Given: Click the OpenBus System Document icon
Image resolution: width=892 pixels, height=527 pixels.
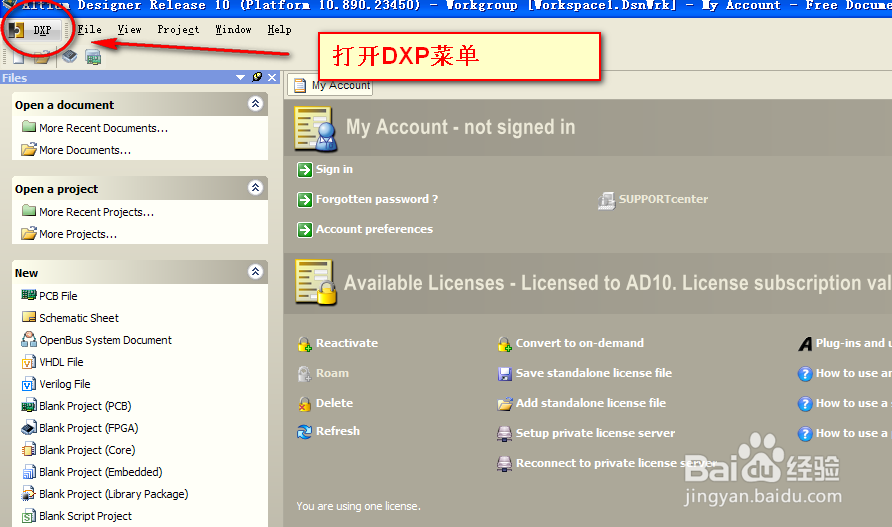Looking at the screenshot, I should (28, 339).
